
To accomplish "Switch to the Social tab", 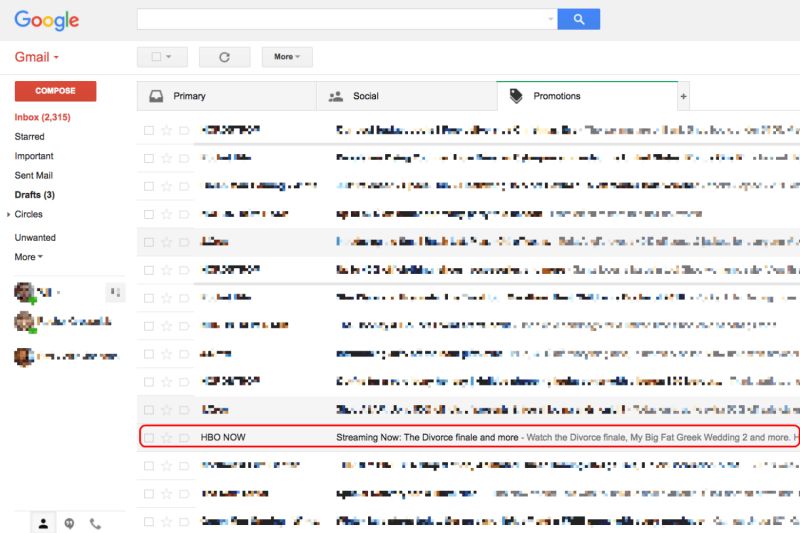I will [407, 96].
